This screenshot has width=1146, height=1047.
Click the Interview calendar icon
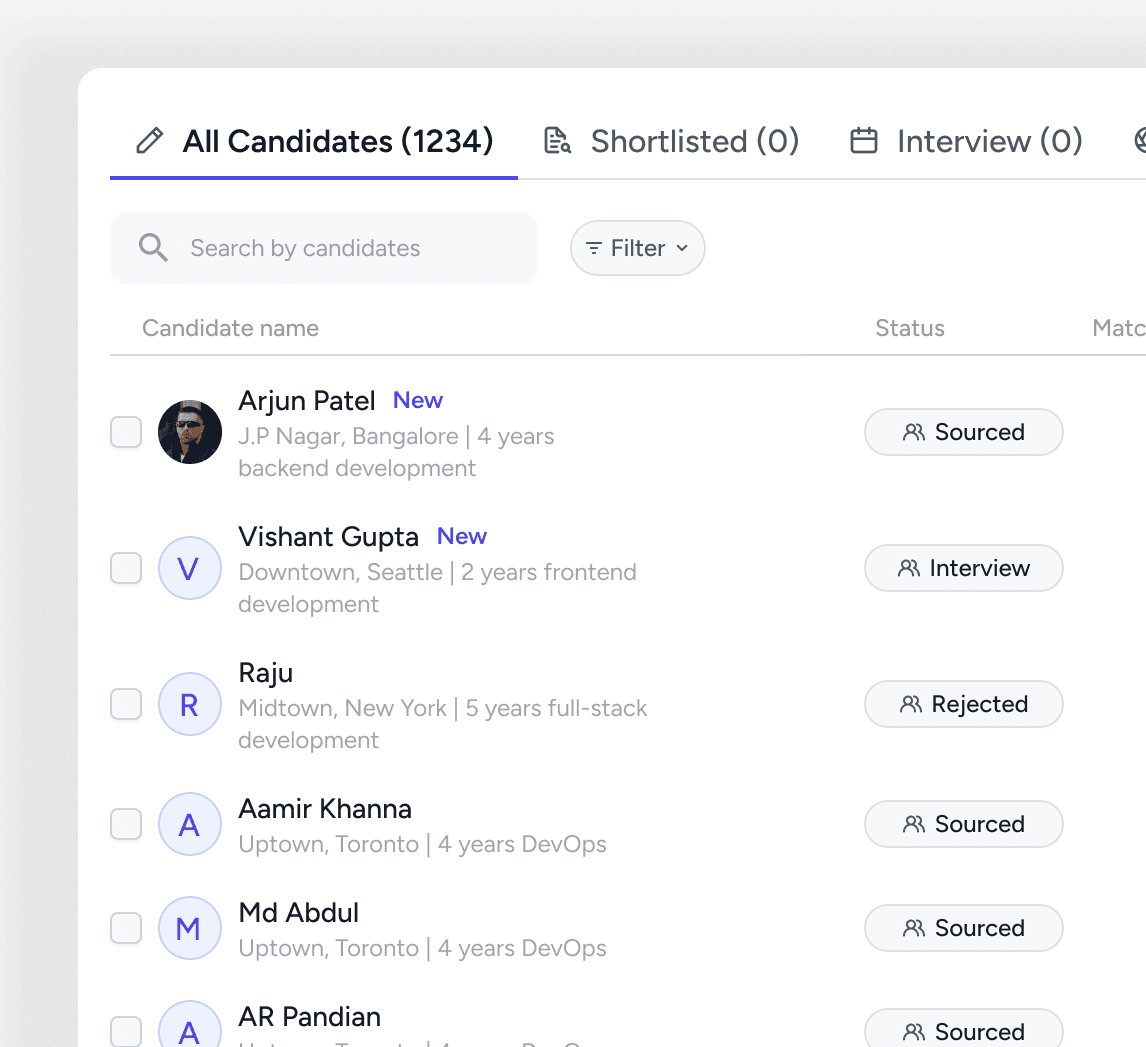(x=864, y=141)
